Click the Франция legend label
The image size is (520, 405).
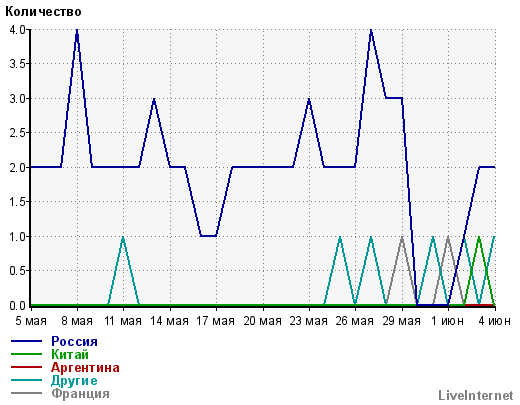80,393
